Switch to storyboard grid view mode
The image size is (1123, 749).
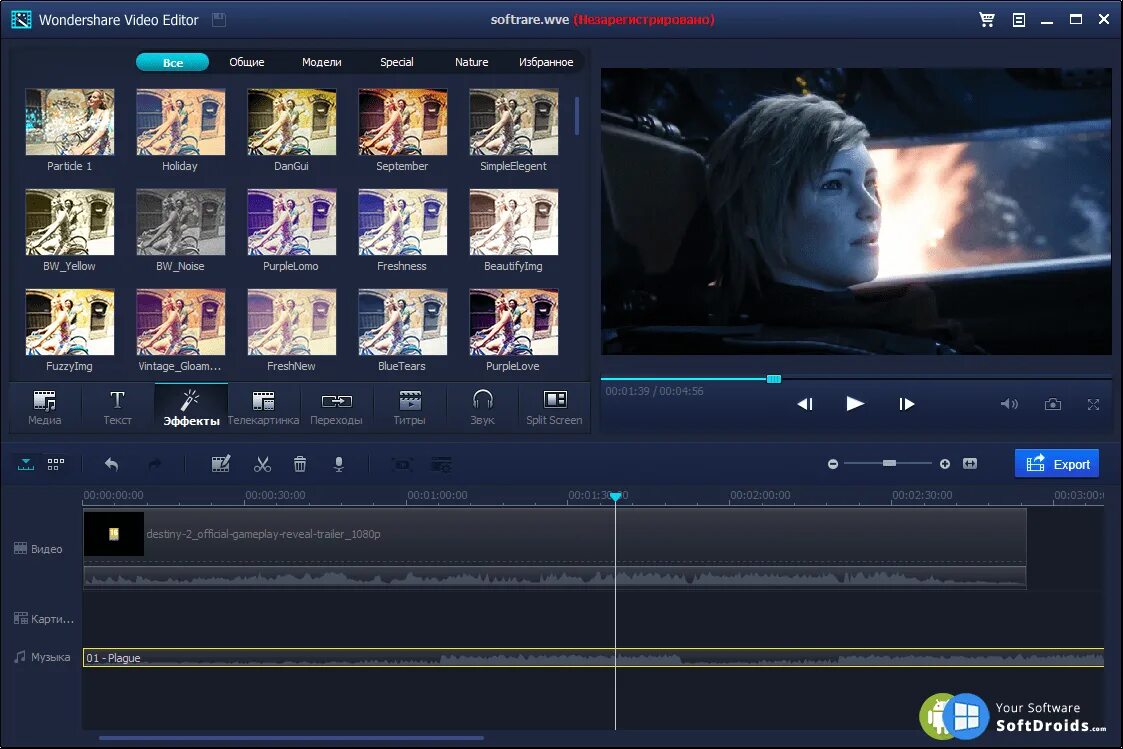[56, 464]
